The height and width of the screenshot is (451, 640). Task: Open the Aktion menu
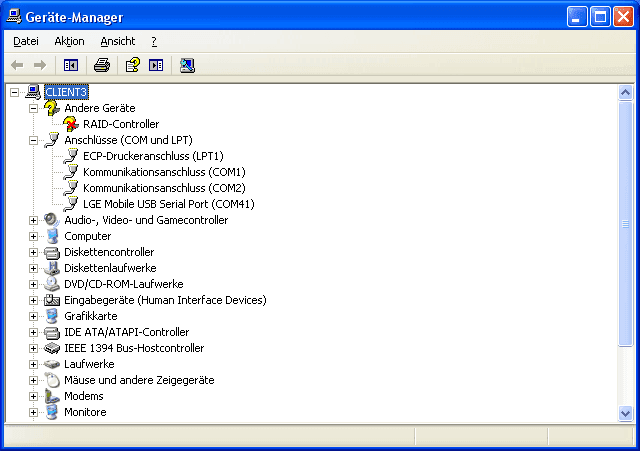69,41
